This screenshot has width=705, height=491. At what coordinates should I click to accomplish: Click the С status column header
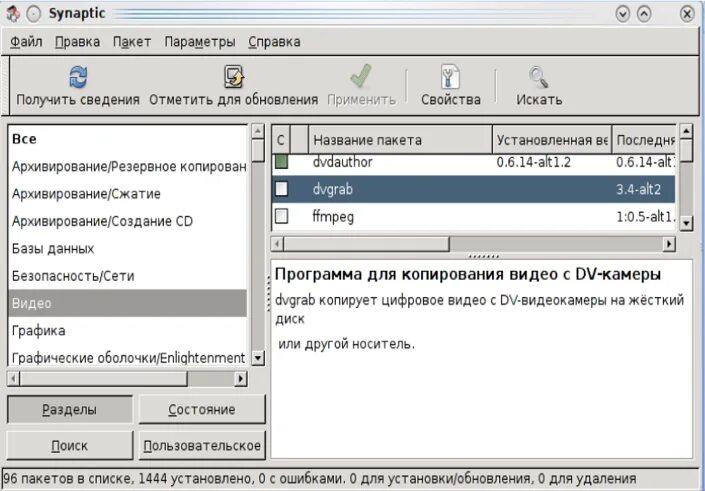(x=281, y=140)
